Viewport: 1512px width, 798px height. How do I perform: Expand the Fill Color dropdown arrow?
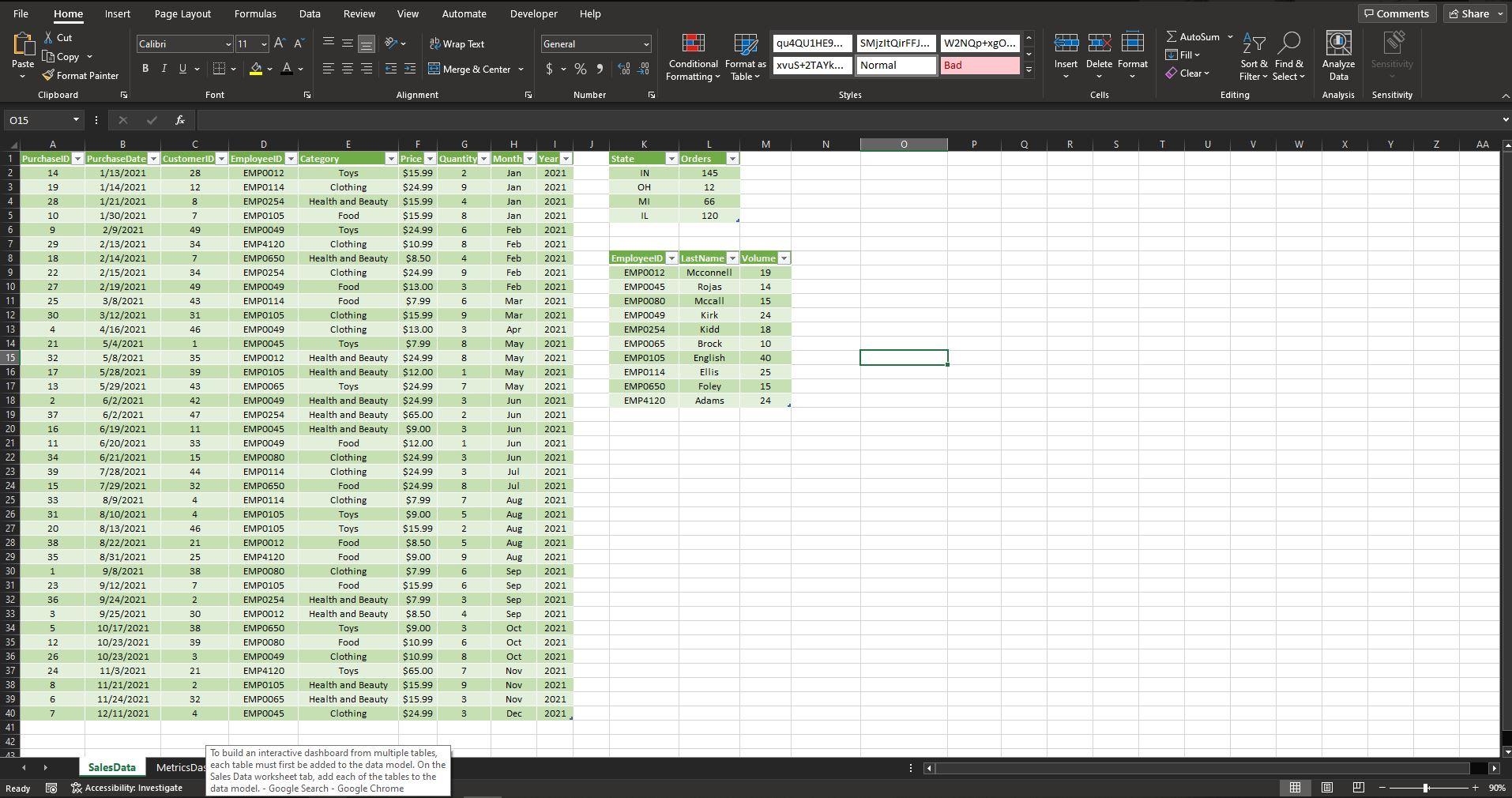pyautogui.click(x=269, y=69)
